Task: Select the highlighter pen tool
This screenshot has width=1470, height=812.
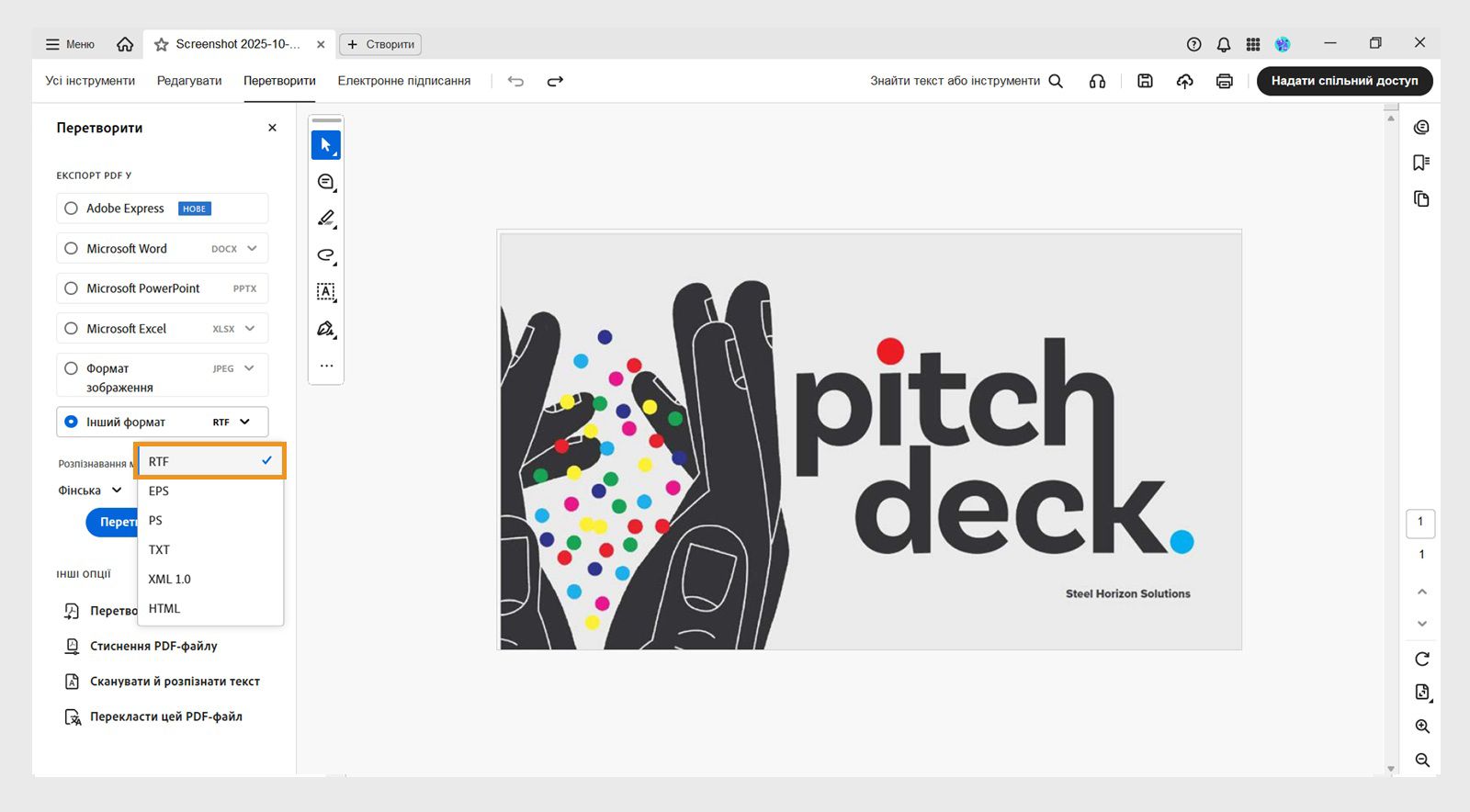Action: point(326,219)
